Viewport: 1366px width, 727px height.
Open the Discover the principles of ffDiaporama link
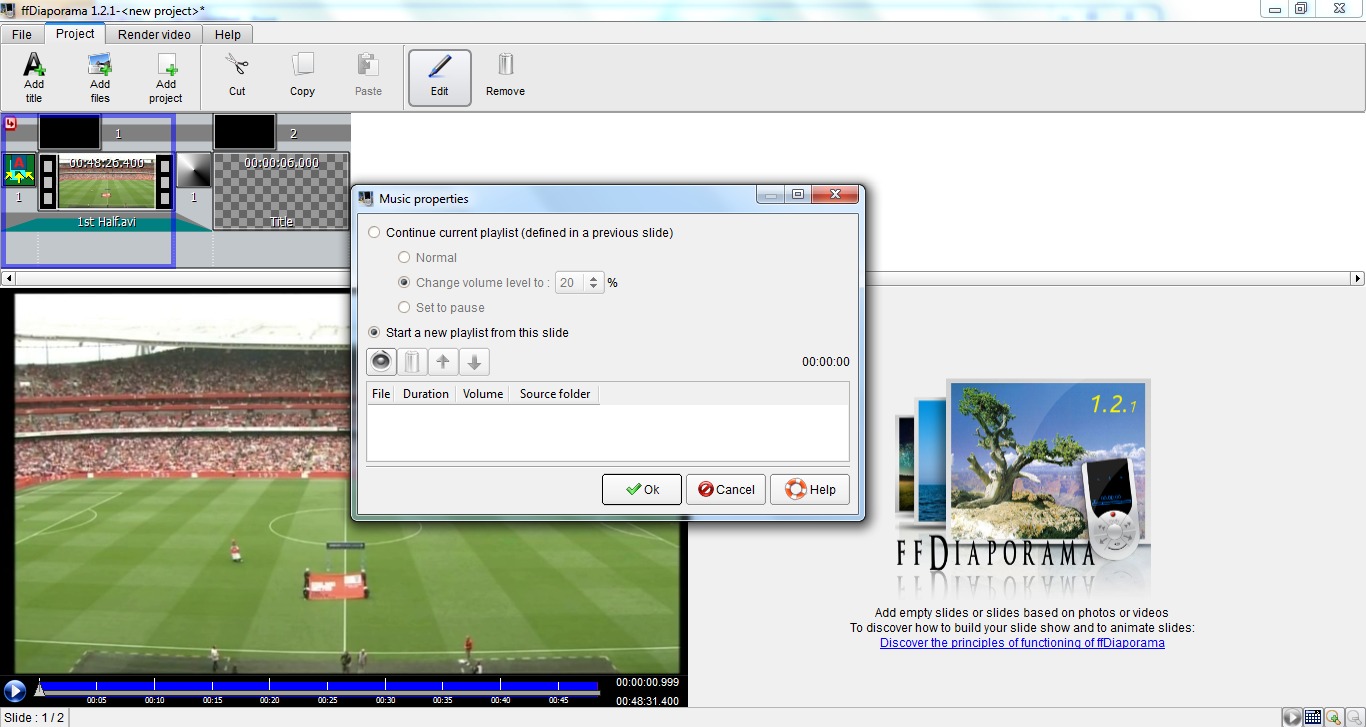pyautogui.click(x=1022, y=643)
